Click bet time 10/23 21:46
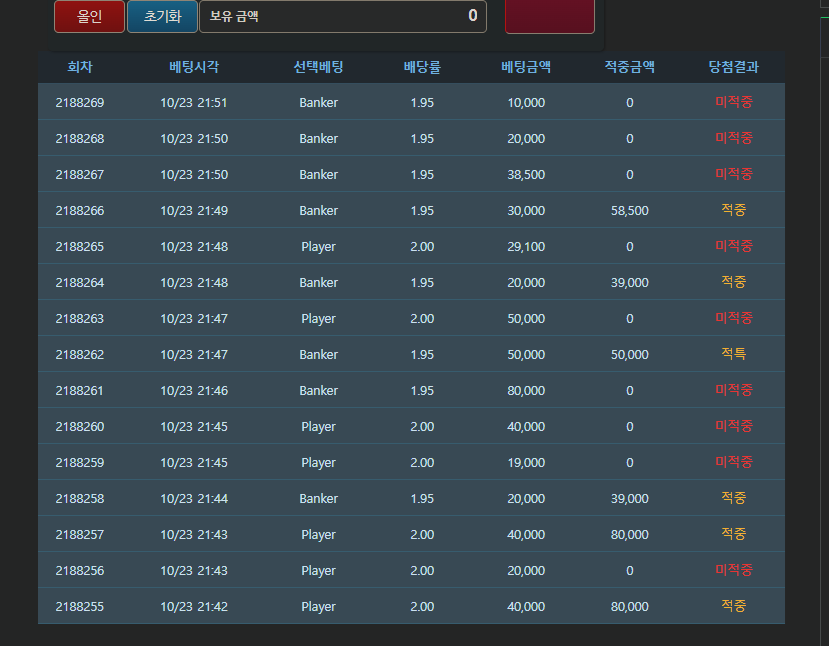829x646 pixels. tap(194, 390)
